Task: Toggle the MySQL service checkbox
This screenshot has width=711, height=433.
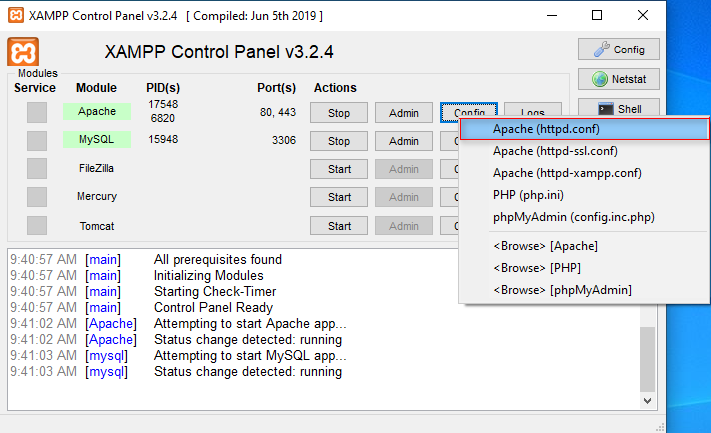Action: [x=37, y=140]
